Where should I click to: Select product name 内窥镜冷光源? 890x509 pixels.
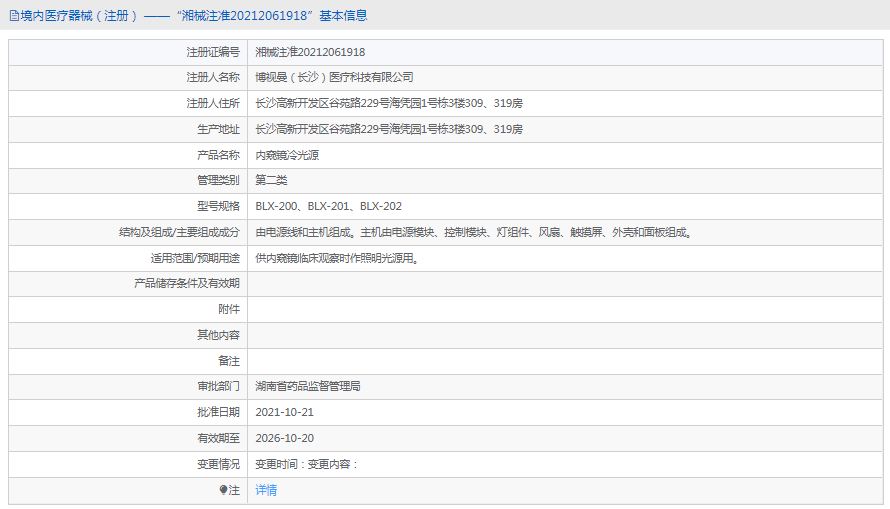pos(287,155)
